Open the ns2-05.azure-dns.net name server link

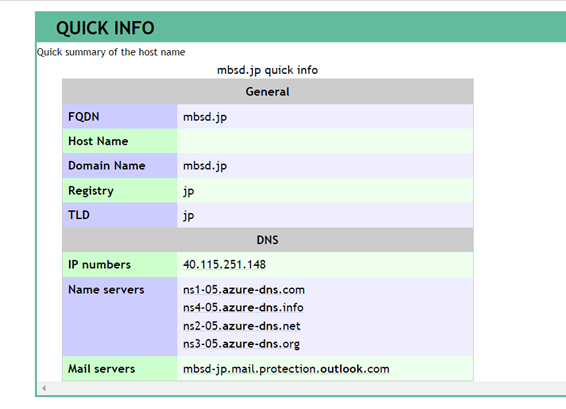[241, 326]
